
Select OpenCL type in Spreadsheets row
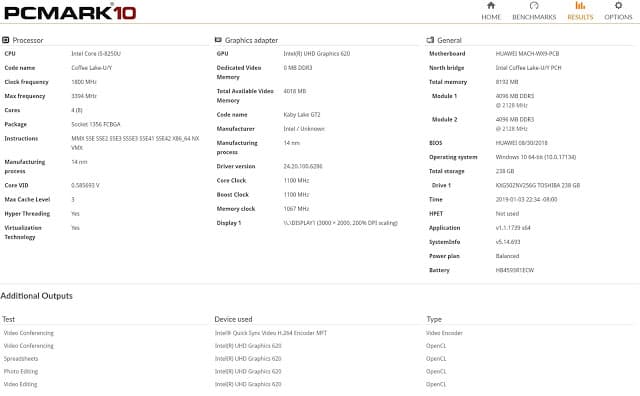[436, 359]
